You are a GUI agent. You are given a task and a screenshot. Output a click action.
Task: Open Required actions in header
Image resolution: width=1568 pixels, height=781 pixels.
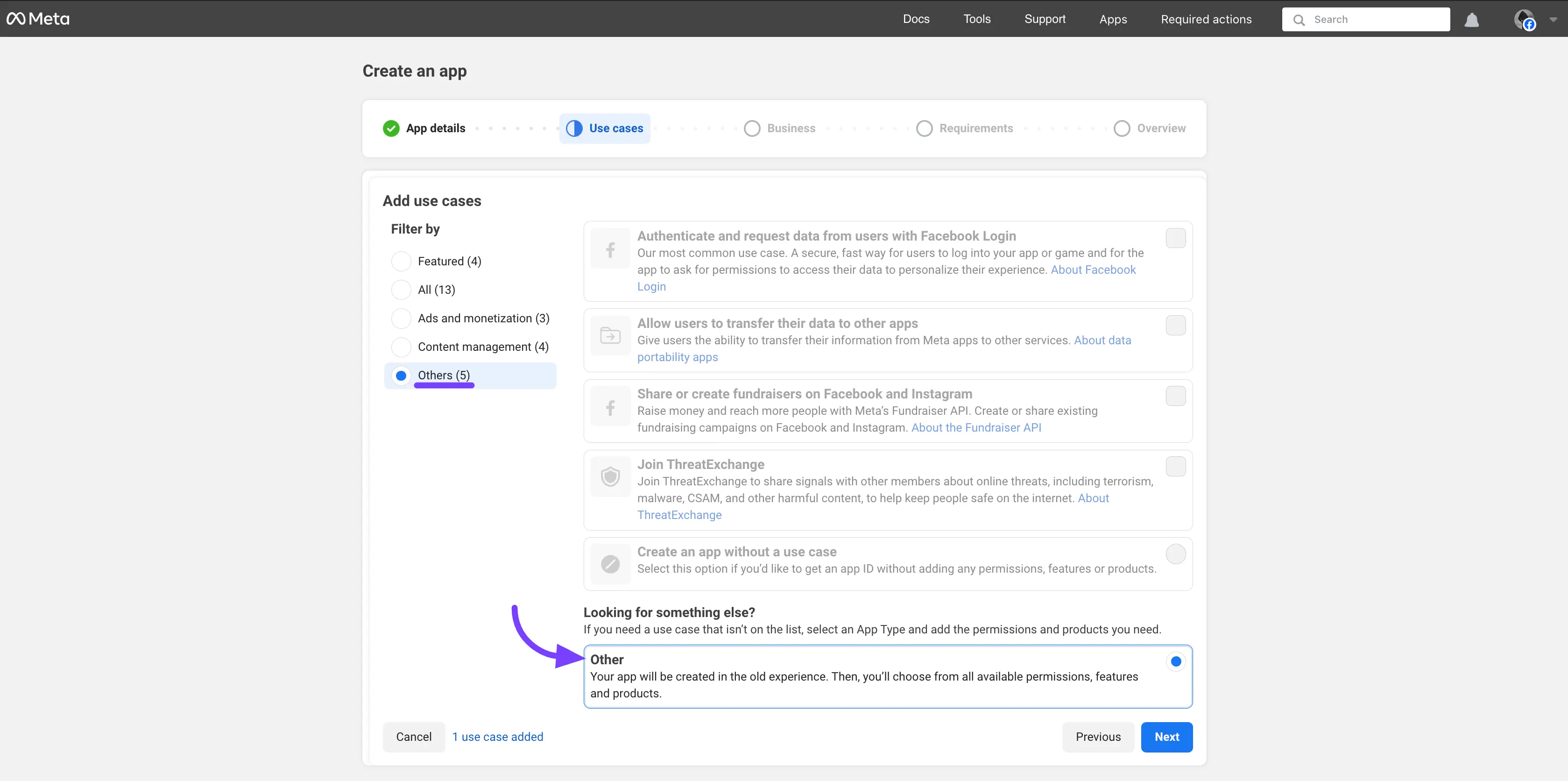pos(1206,19)
